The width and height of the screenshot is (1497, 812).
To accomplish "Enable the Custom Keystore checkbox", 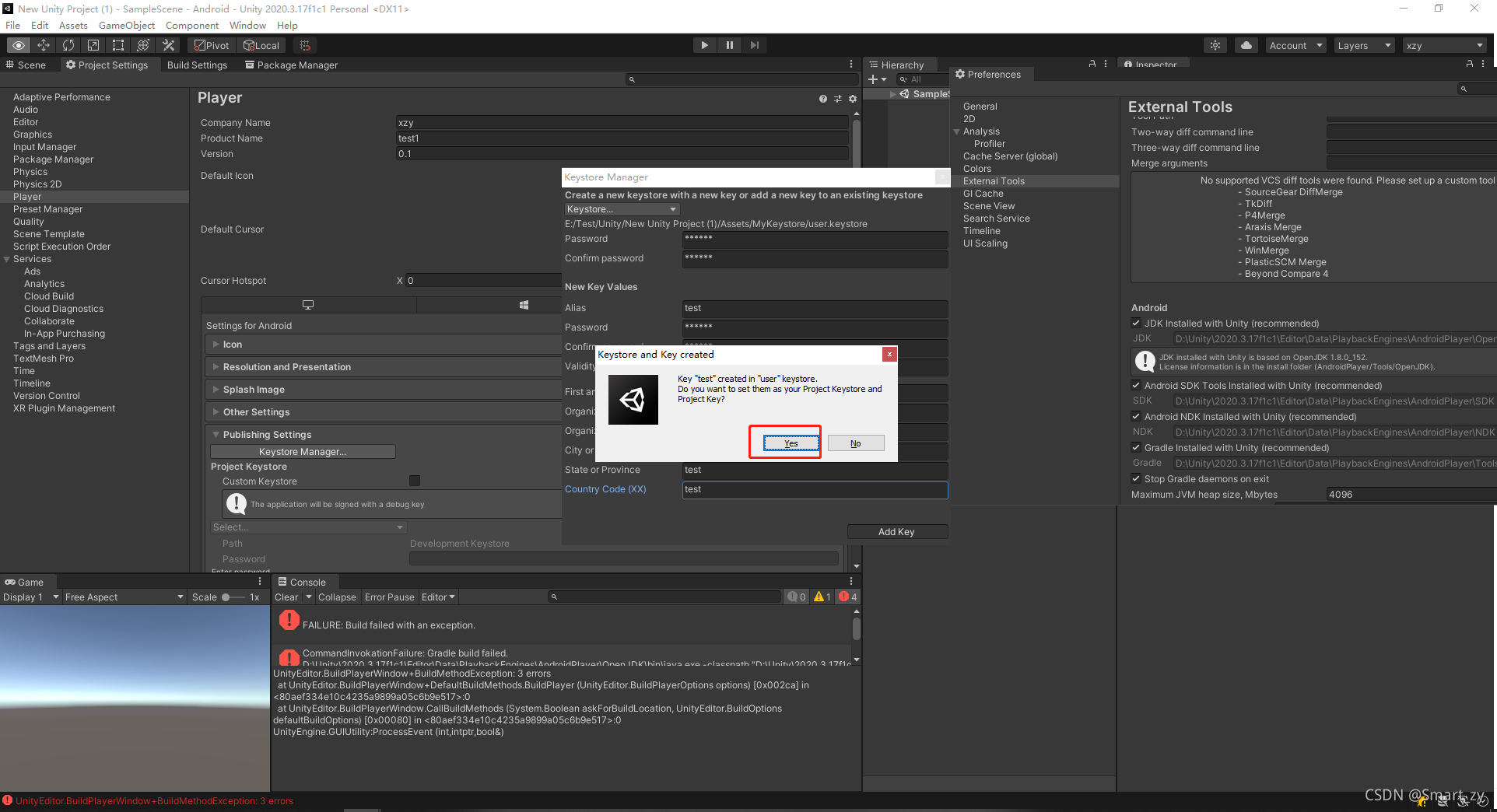I will 415,481.
